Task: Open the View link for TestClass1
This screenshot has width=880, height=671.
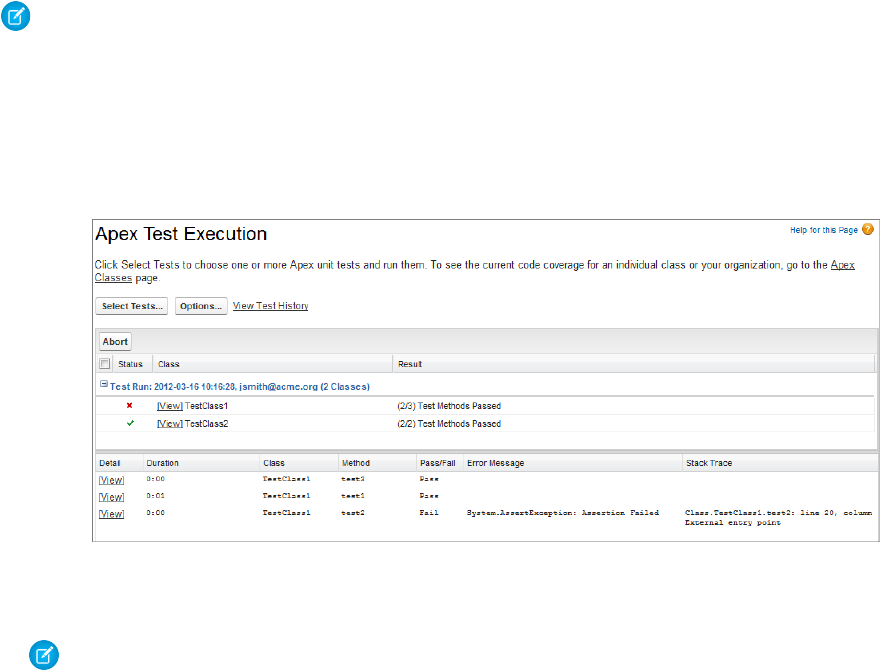Action: pos(169,406)
